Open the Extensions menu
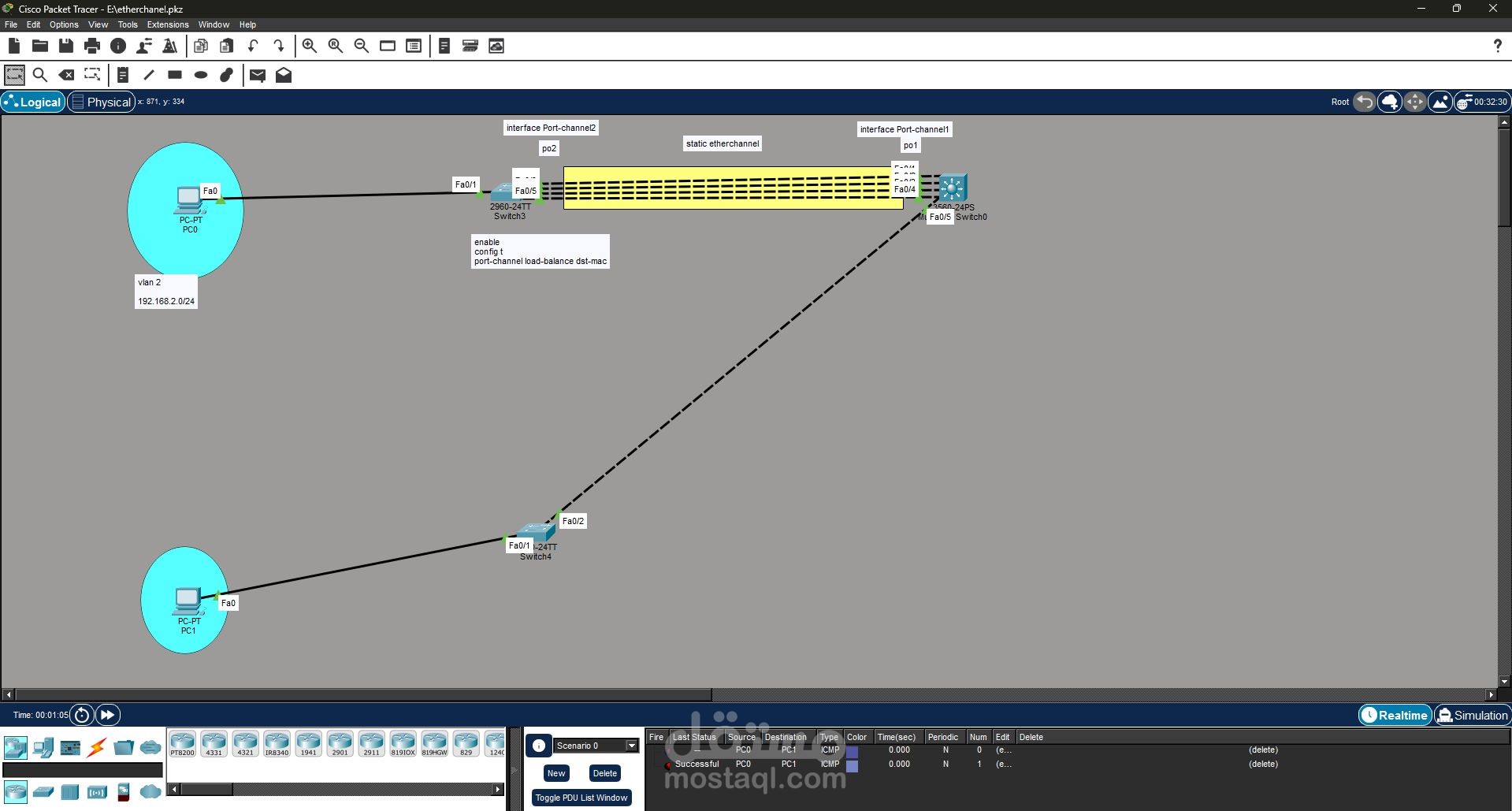Image resolution: width=1512 pixels, height=811 pixels. pos(168,24)
